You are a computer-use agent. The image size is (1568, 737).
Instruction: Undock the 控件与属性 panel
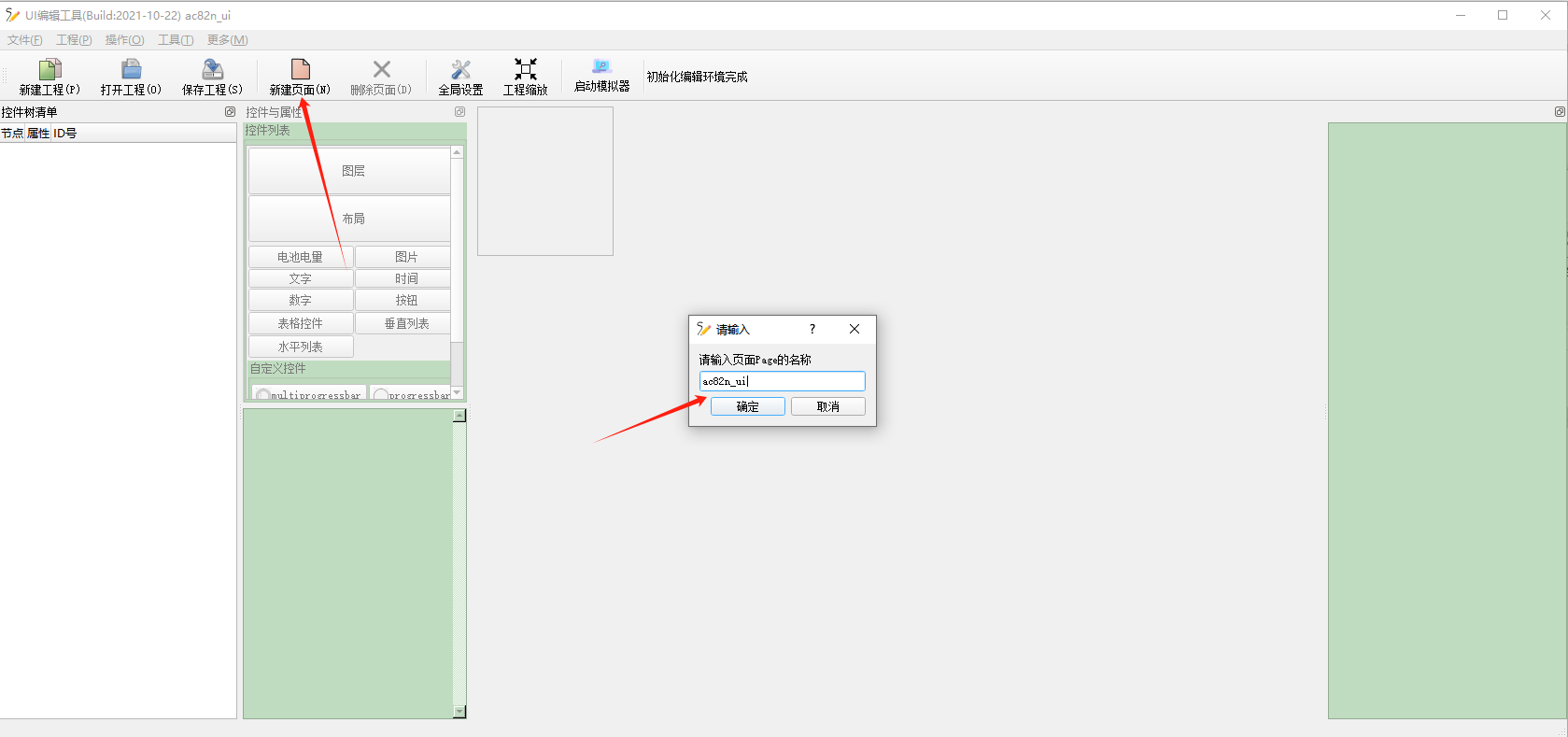pos(459,112)
